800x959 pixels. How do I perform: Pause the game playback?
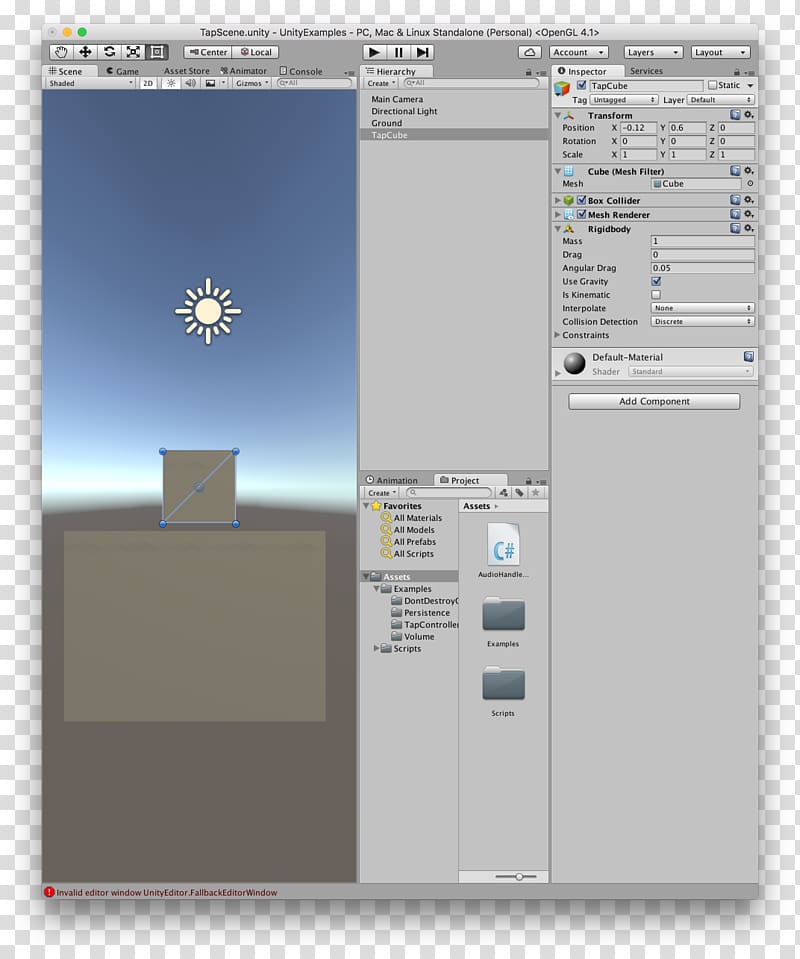pos(398,53)
